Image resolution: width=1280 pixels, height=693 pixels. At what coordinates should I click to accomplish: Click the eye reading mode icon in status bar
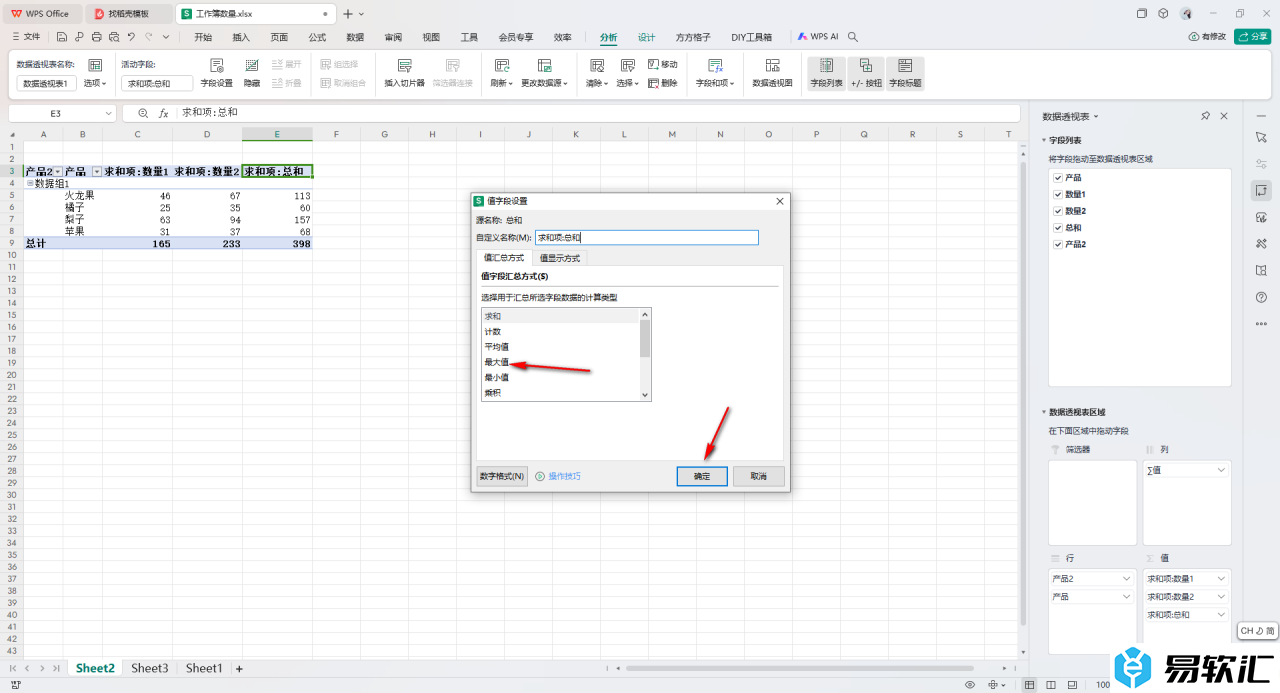tap(969, 685)
